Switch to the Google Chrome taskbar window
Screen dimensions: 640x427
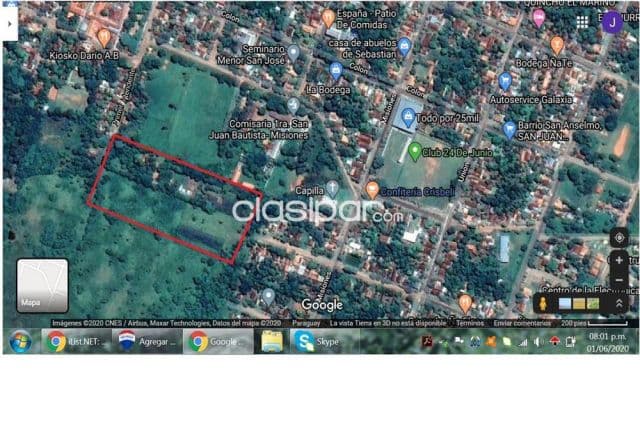coord(218,341)
